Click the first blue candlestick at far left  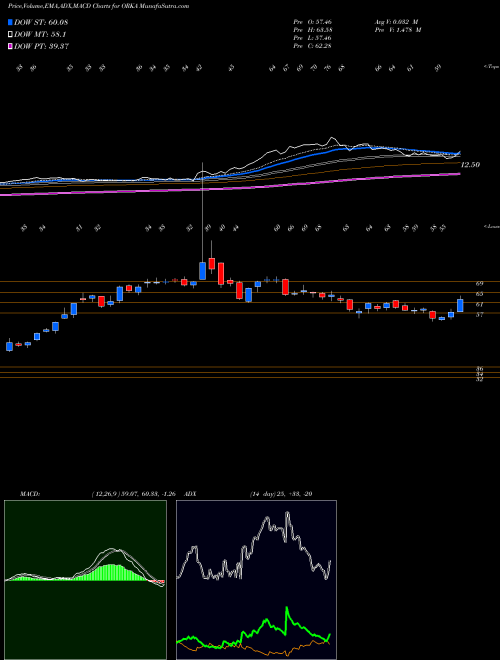[9, 346]
